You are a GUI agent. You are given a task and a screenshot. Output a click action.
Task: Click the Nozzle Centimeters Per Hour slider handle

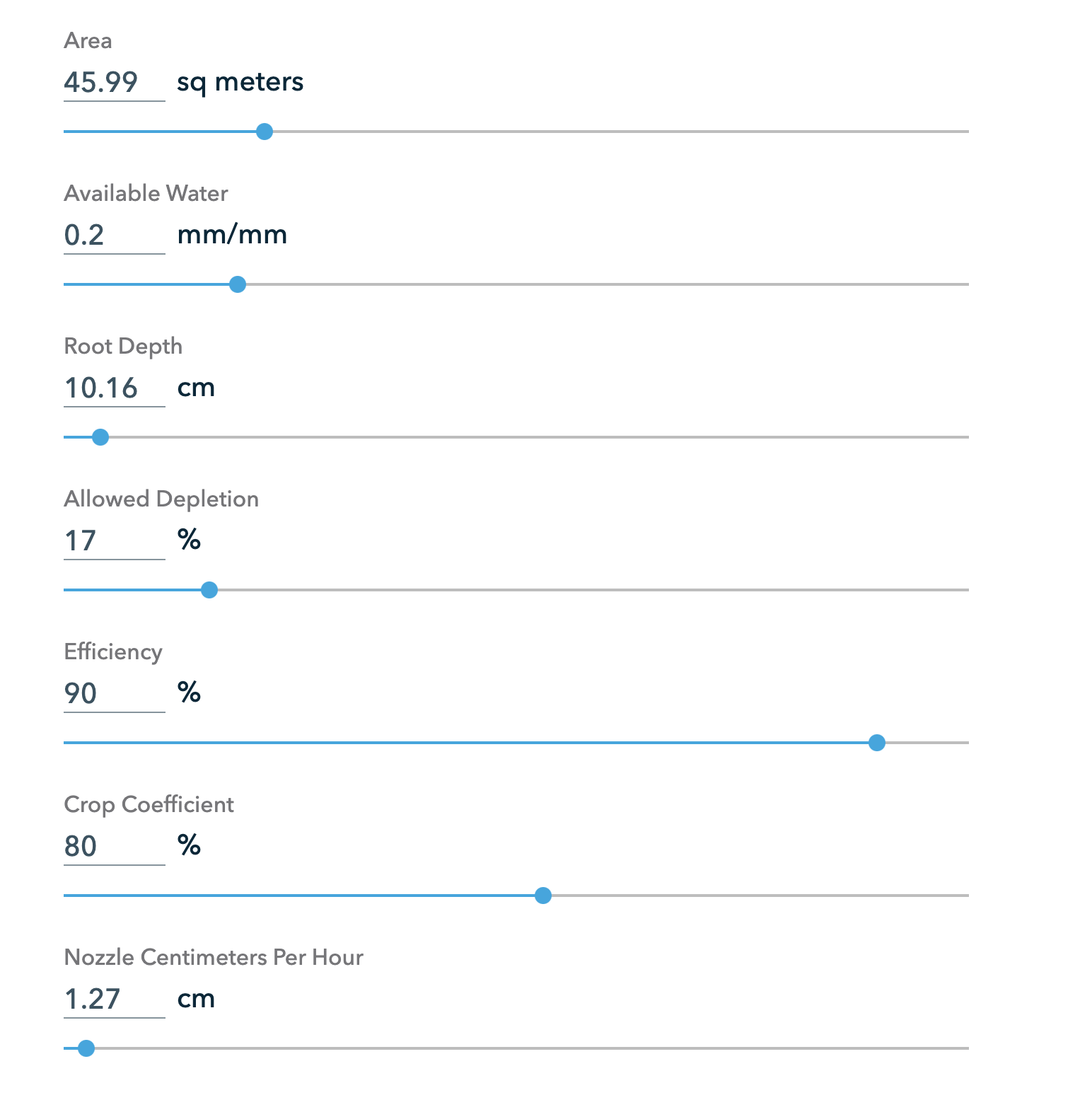coord(86,1048)
